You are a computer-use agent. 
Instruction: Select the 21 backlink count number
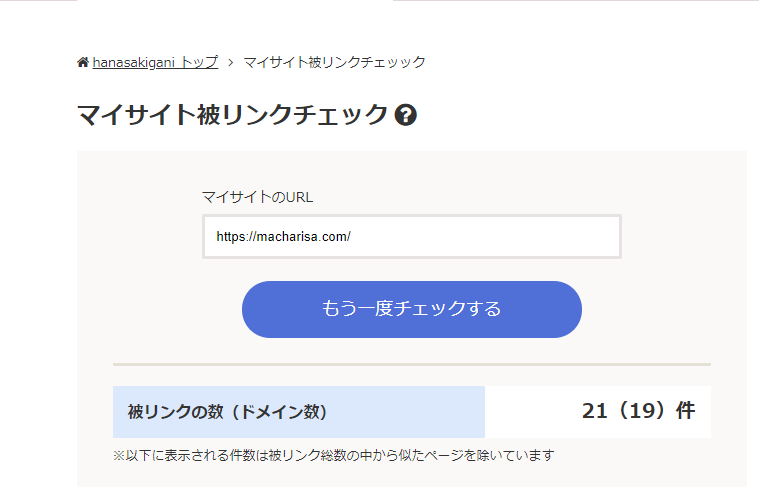[596, 411]
